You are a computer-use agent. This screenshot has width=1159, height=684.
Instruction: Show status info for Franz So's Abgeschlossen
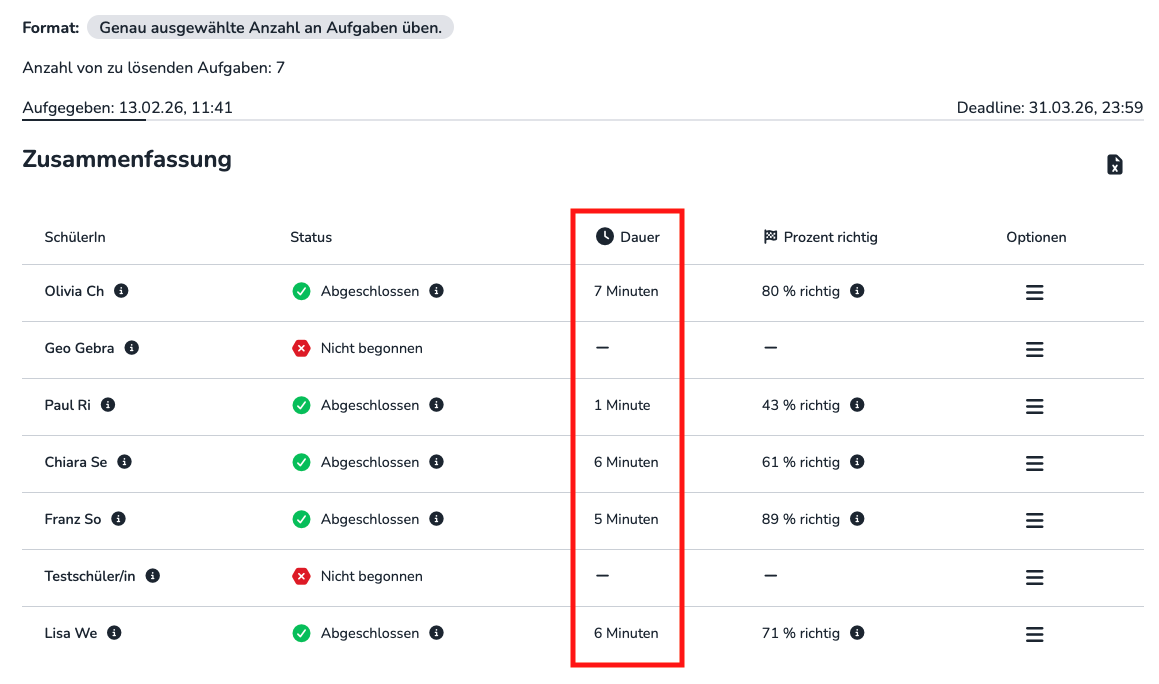click(x=436, y=519)
